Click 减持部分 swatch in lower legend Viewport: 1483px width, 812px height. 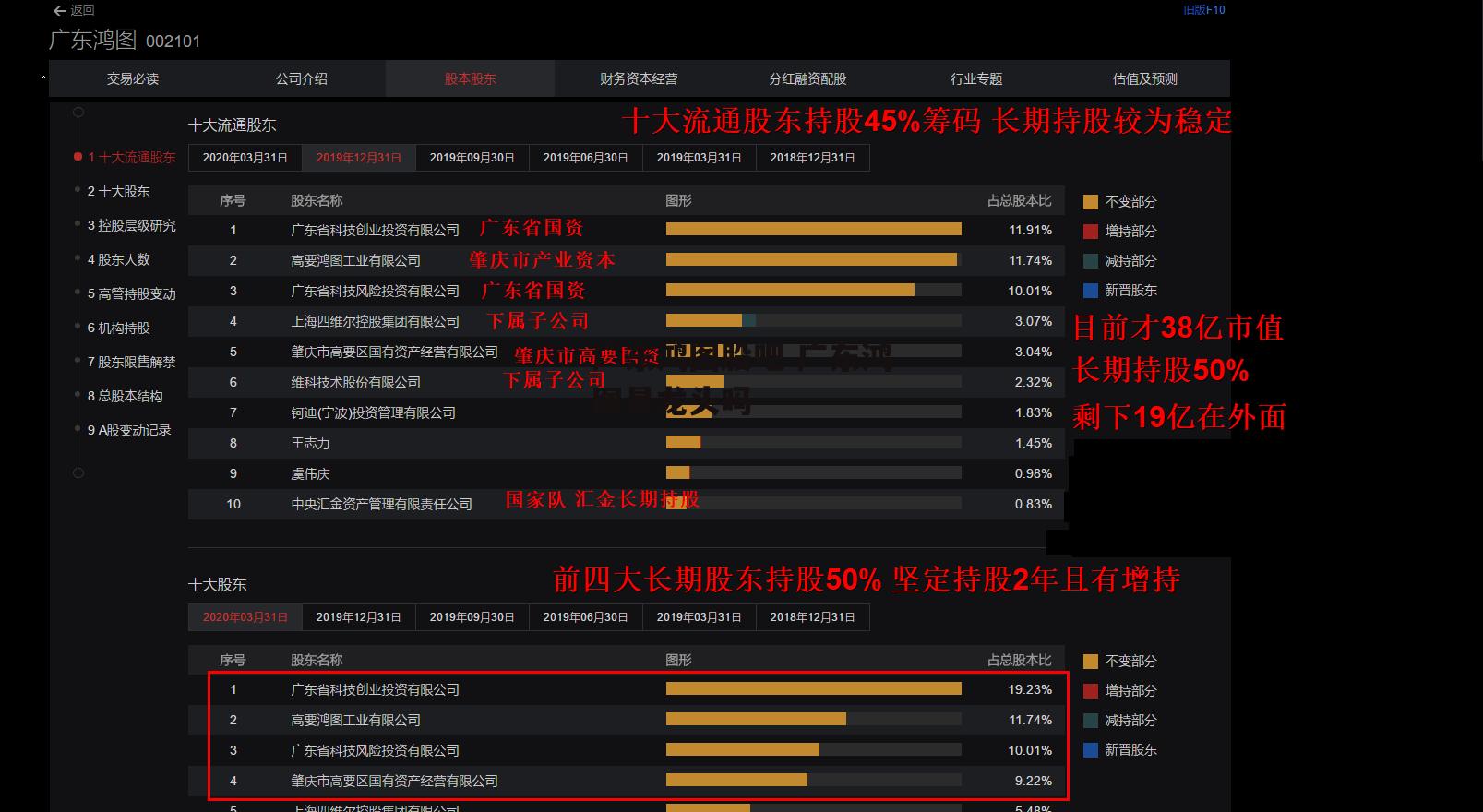coord(1091,720)
